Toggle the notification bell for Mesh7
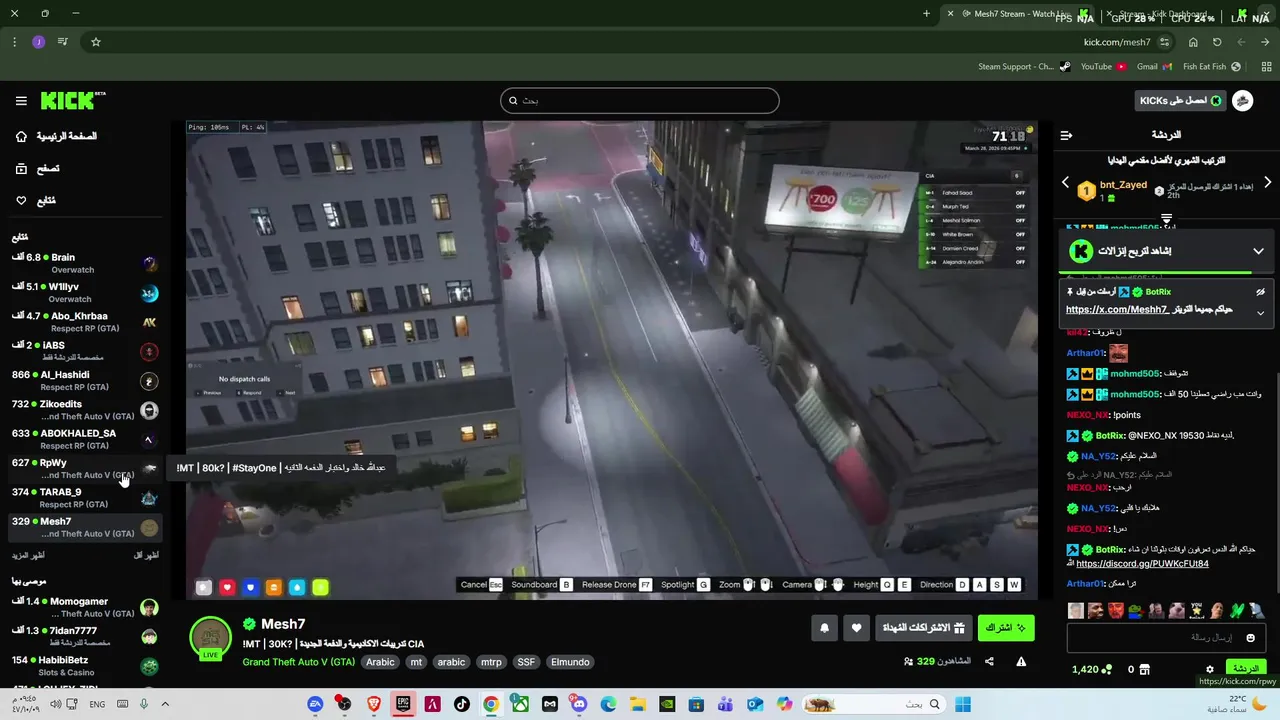 (x=824, y=628)
